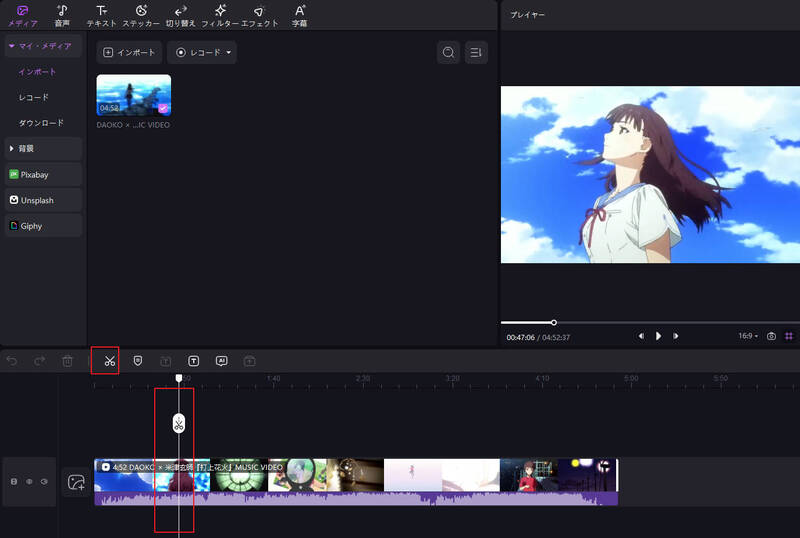Collapse the マイ・メディア section
Image resolution: width=800 pixels, height=538 pixels.
[x=43, y=46]
